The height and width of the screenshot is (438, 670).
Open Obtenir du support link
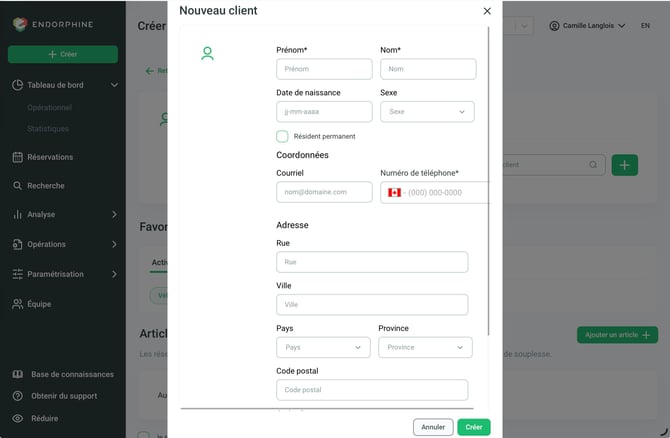64,396
